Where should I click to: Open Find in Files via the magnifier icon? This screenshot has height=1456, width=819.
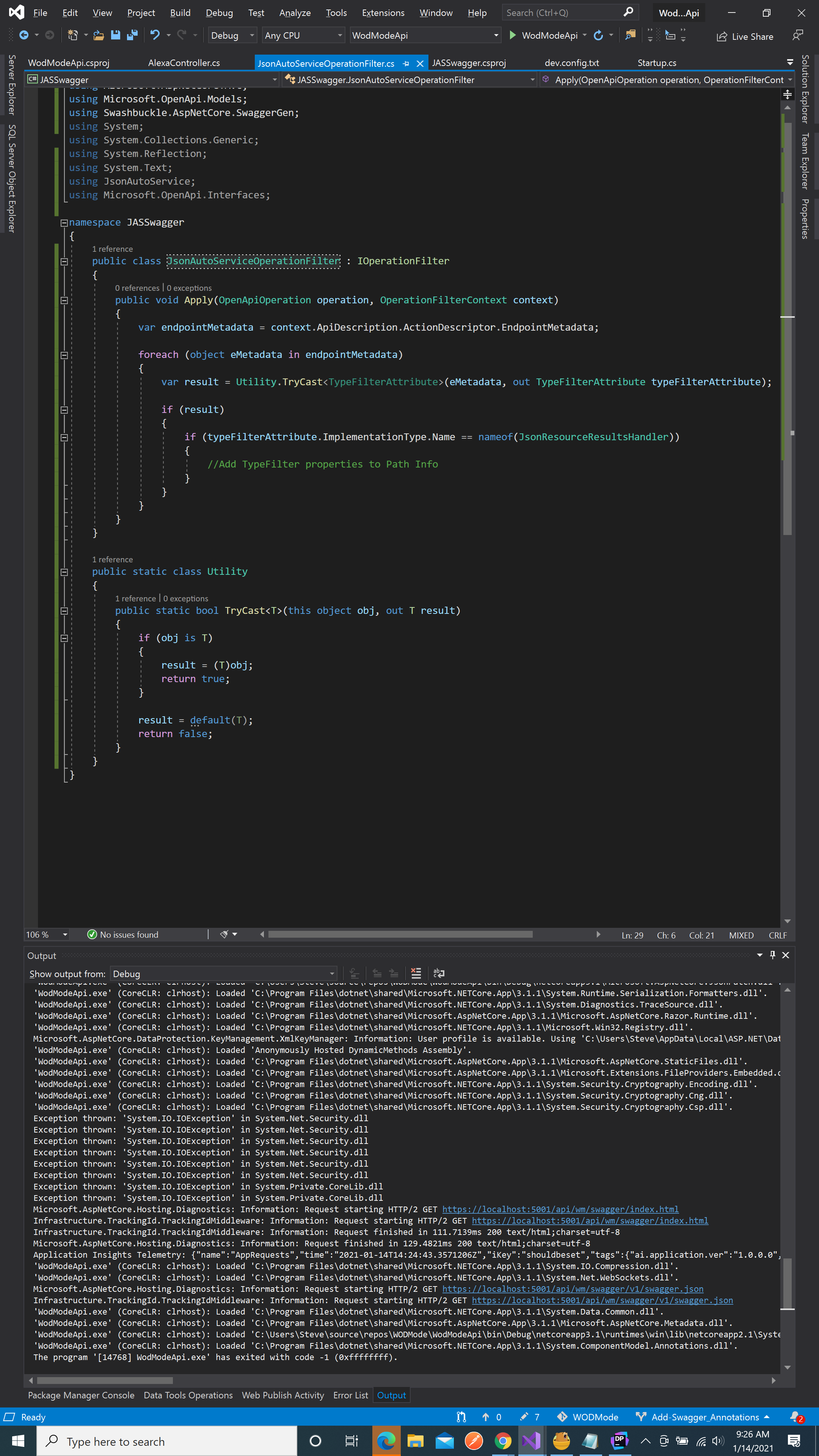[630, 35]
